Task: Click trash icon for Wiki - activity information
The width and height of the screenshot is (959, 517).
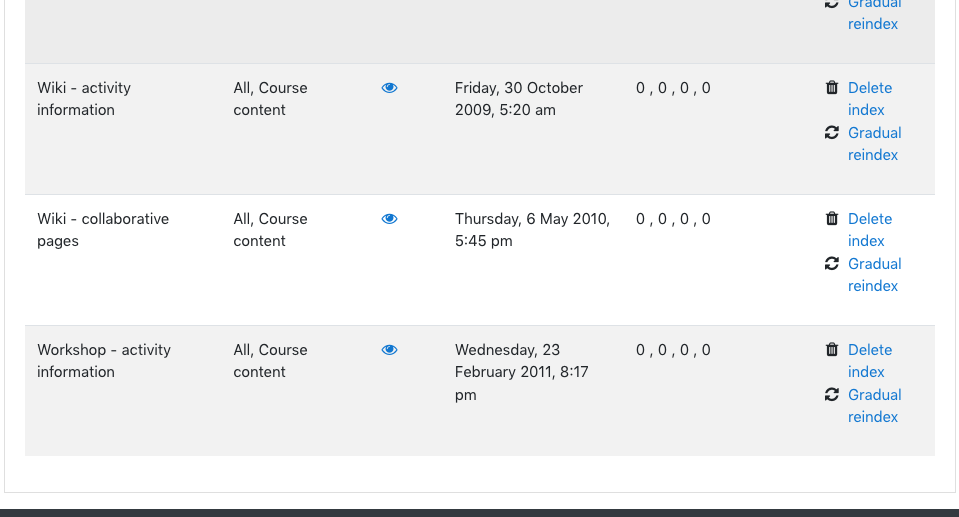Action: pos(832,87)
